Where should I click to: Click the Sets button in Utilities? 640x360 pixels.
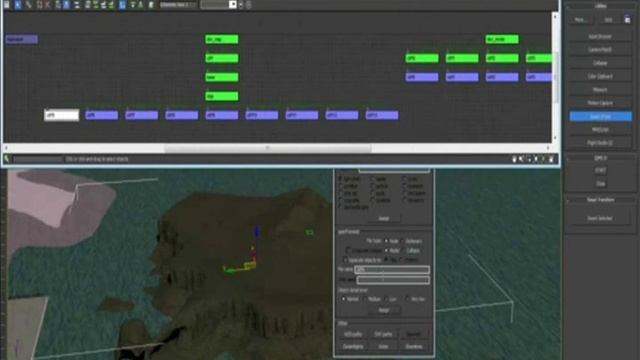tap(609, 20)
